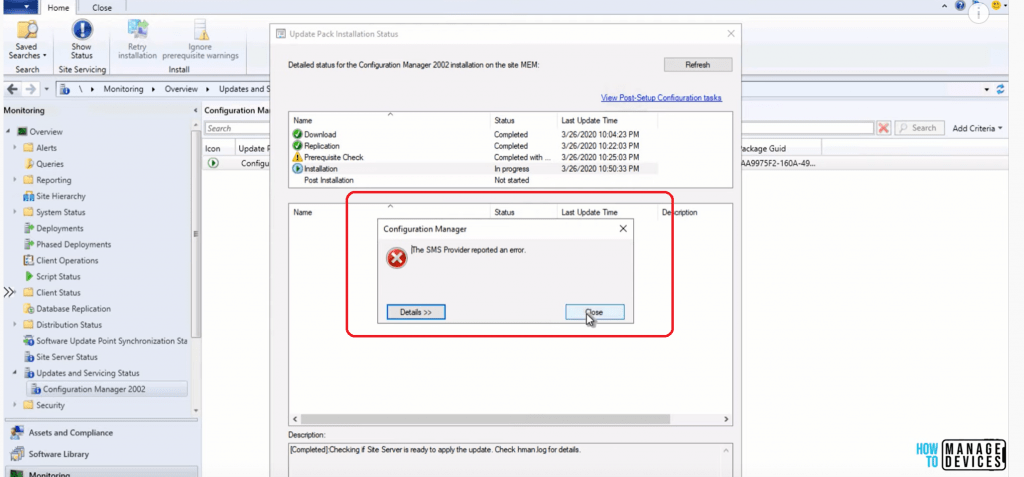Viewport: 1024px width, 477px height.
Task: Click the navigation tree vertical scrollbar
Action: coord(196,235)
